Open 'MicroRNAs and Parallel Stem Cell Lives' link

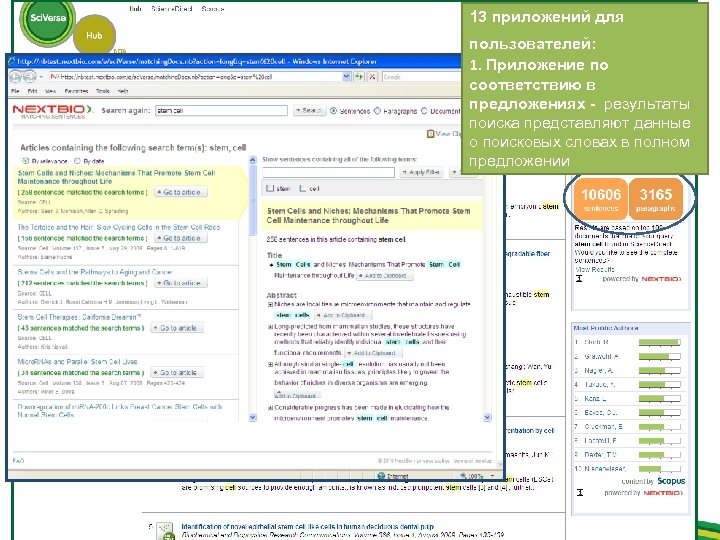(x=77, y=362)
